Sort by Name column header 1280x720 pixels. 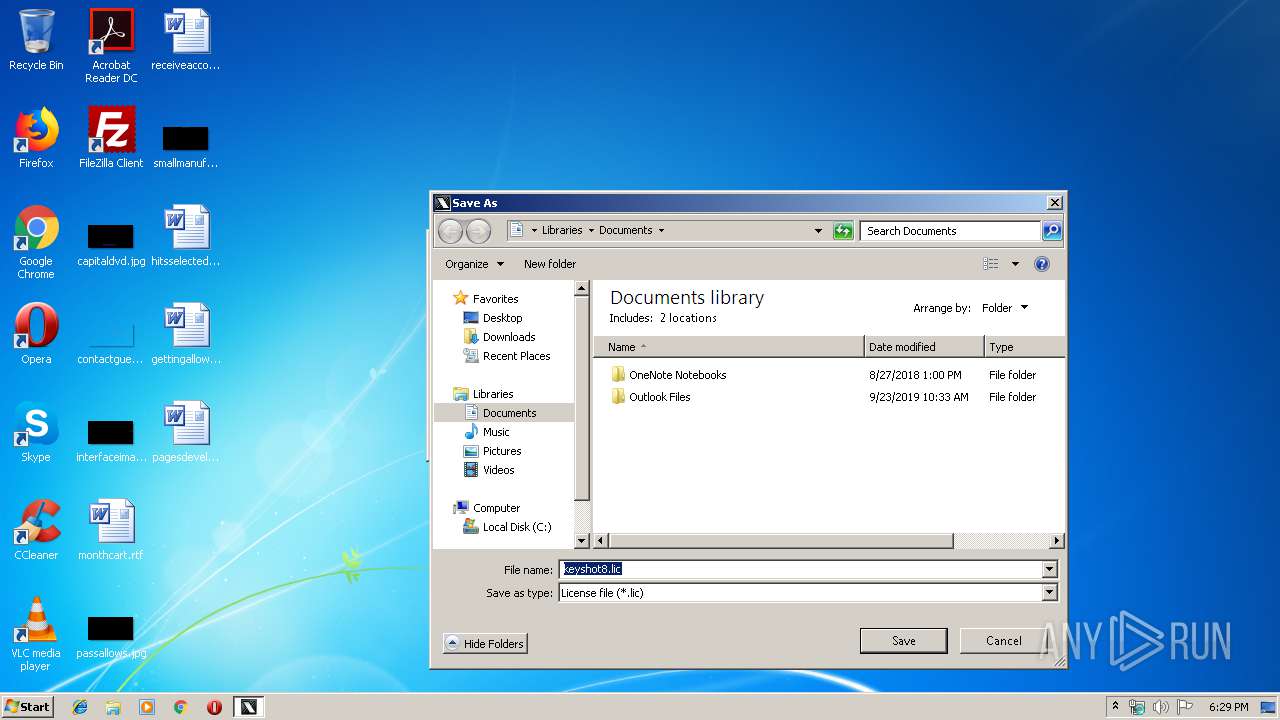point(729,347)
